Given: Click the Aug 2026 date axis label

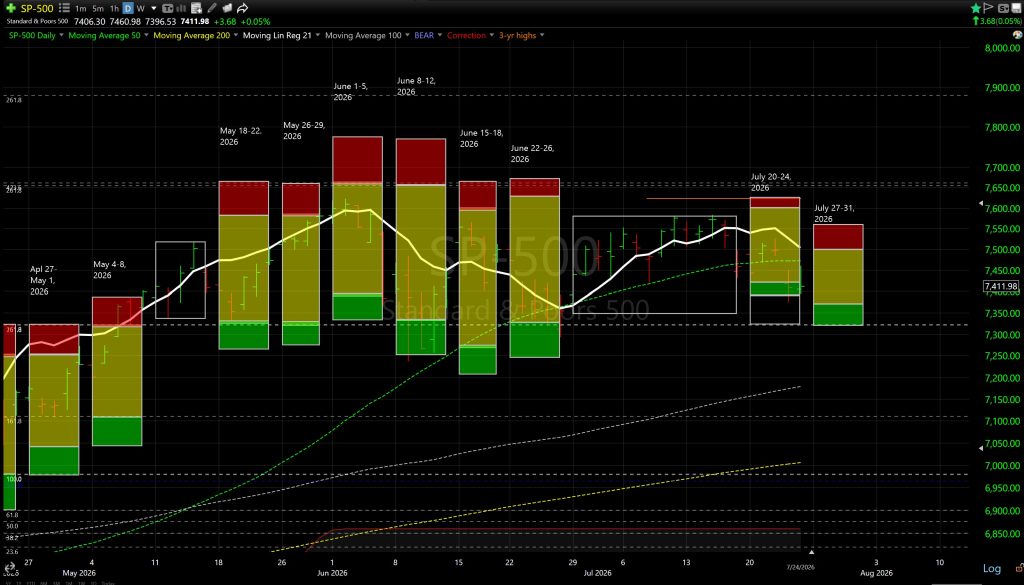Looking at the screenshot, I should [876, 573].
